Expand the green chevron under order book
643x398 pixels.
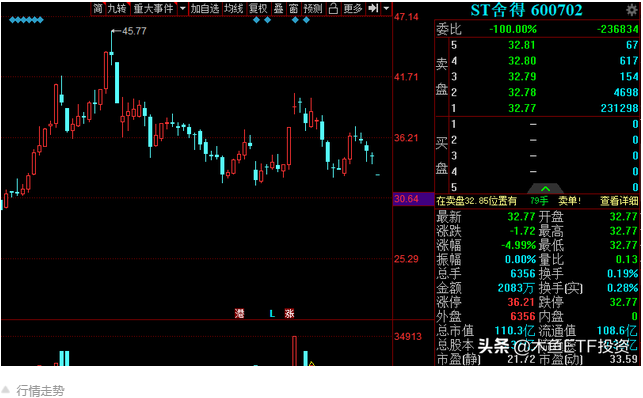pyautogui.click(x=545, y=189)
